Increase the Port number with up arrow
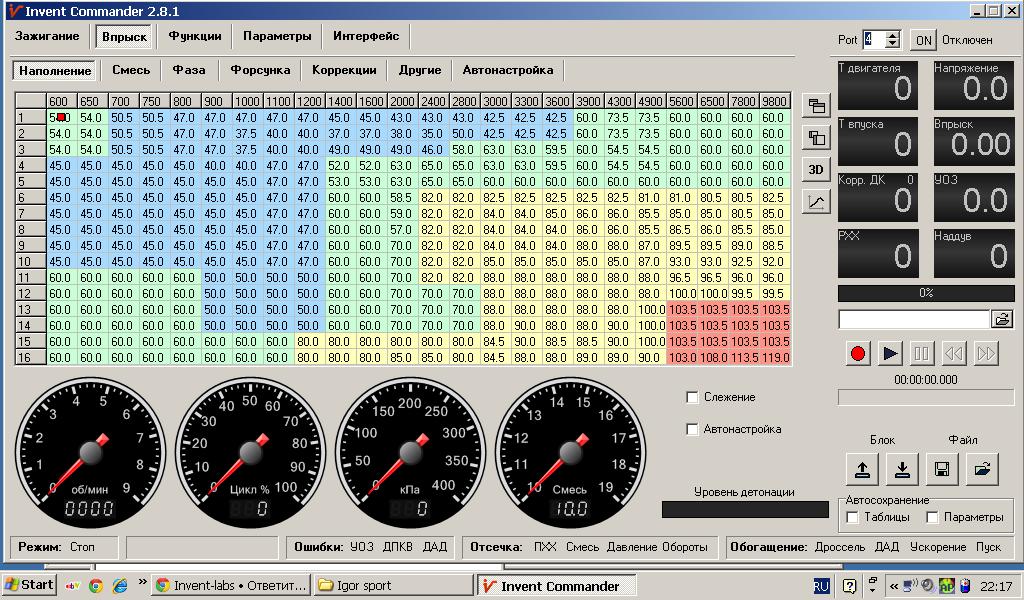The width and height of the screenshot is (1024, 600). click(893, 35)
